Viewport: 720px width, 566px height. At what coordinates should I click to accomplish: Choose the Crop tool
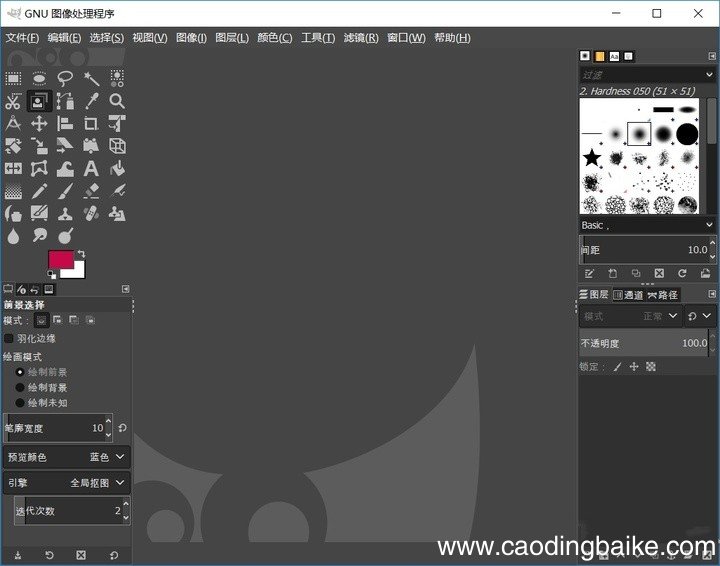[91, 123]
